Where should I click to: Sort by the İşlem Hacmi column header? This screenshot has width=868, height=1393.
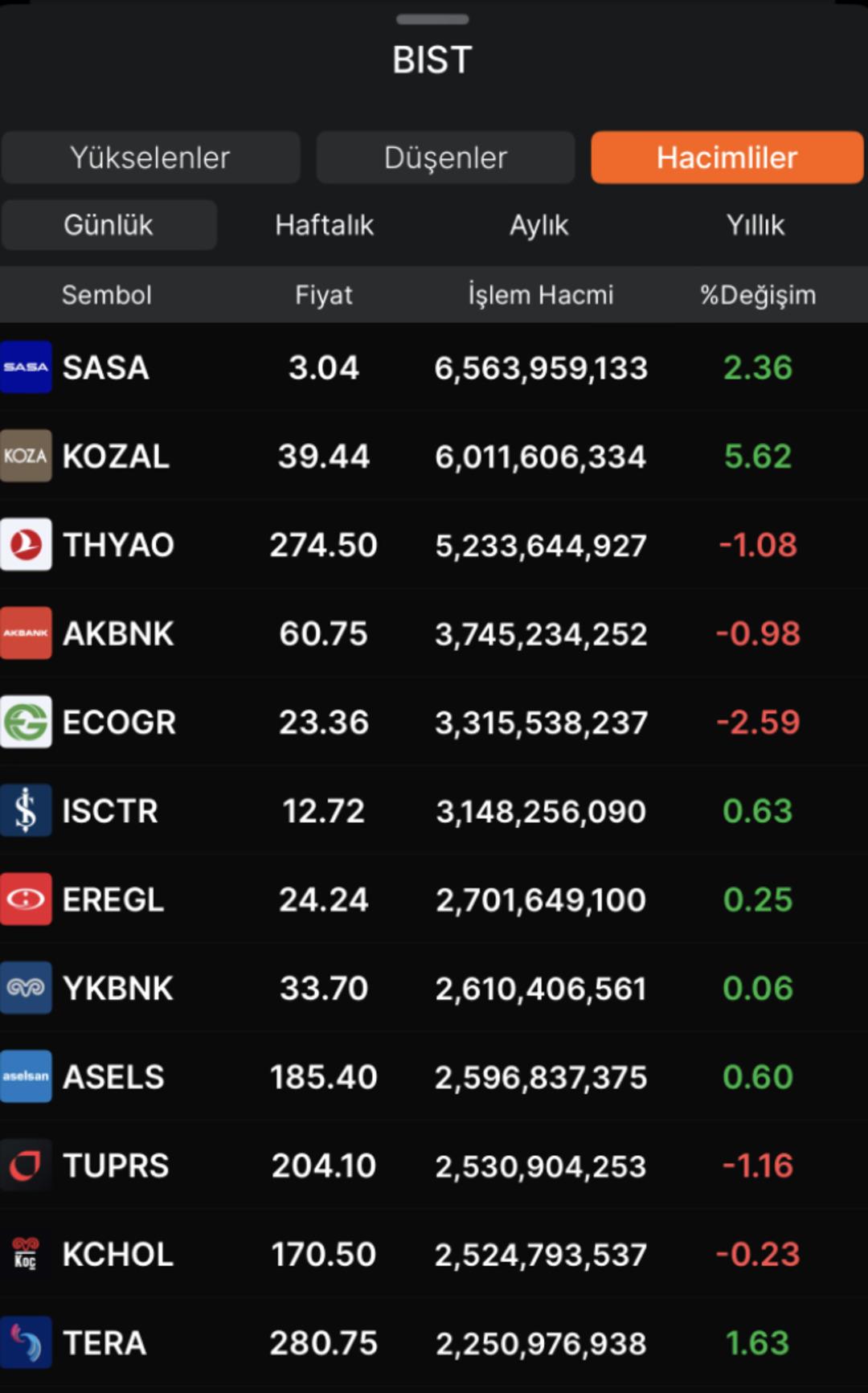click(540, 294)
